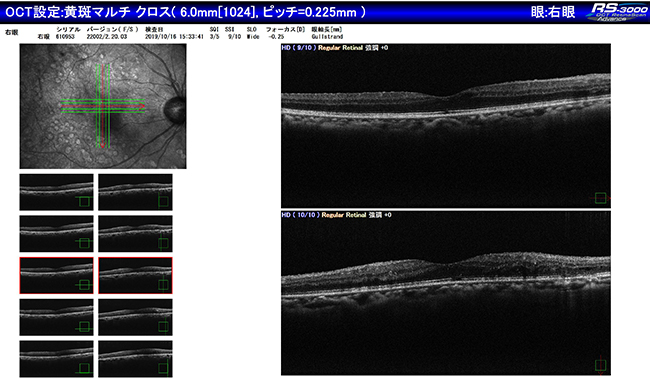The width and height of the screenshot is (650, 380).
Task: Select the red-outlined vertical scan thumbnail
Action: 135,275
